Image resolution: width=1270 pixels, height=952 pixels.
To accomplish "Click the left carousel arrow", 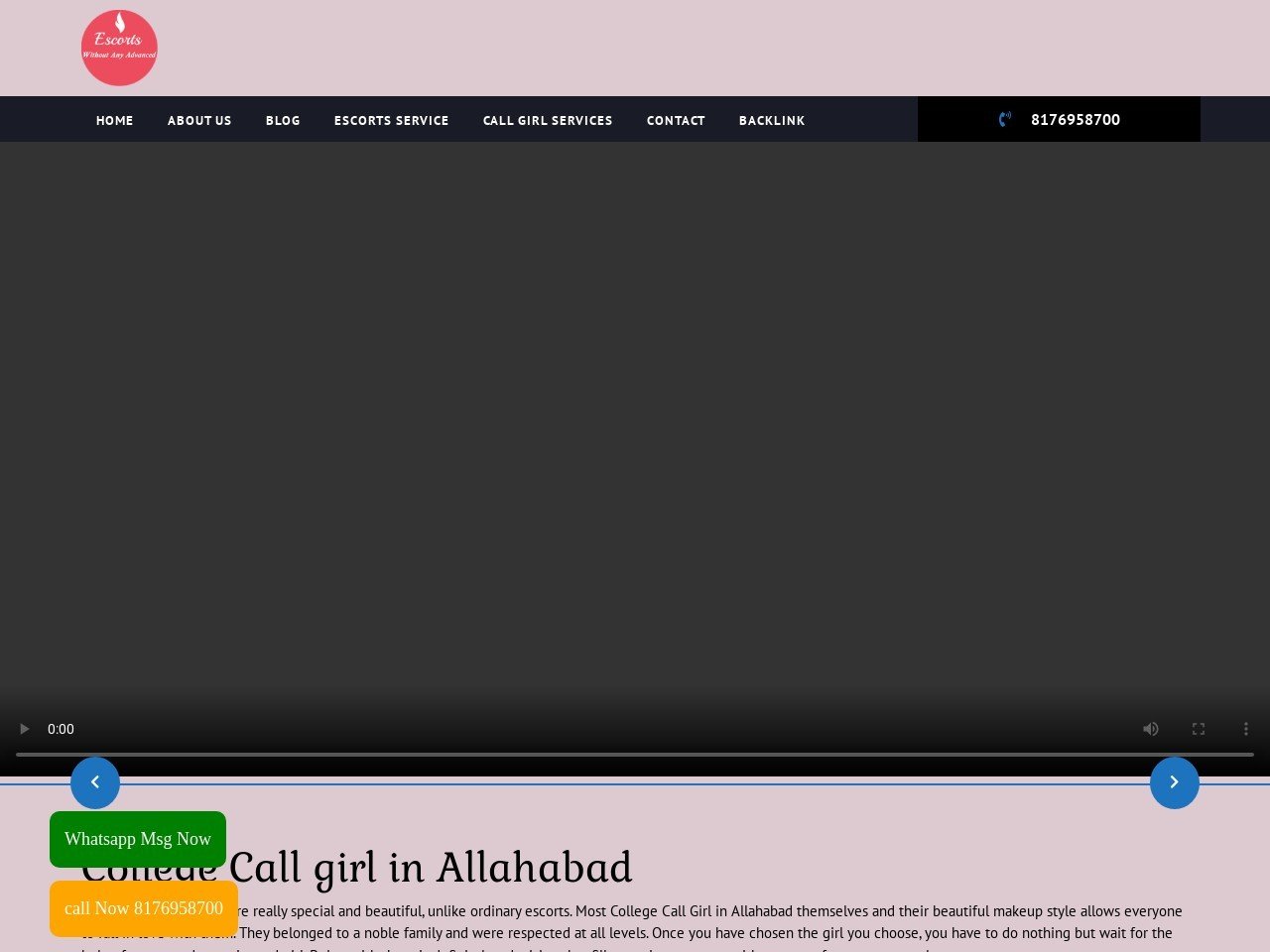I will tap(95, 782).
